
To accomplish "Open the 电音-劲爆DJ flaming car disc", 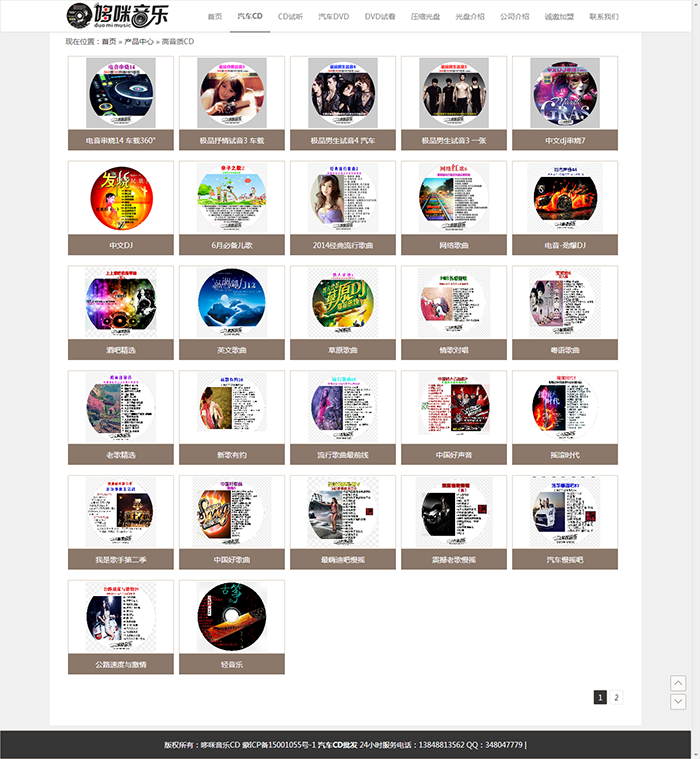I will click(565, 198).
